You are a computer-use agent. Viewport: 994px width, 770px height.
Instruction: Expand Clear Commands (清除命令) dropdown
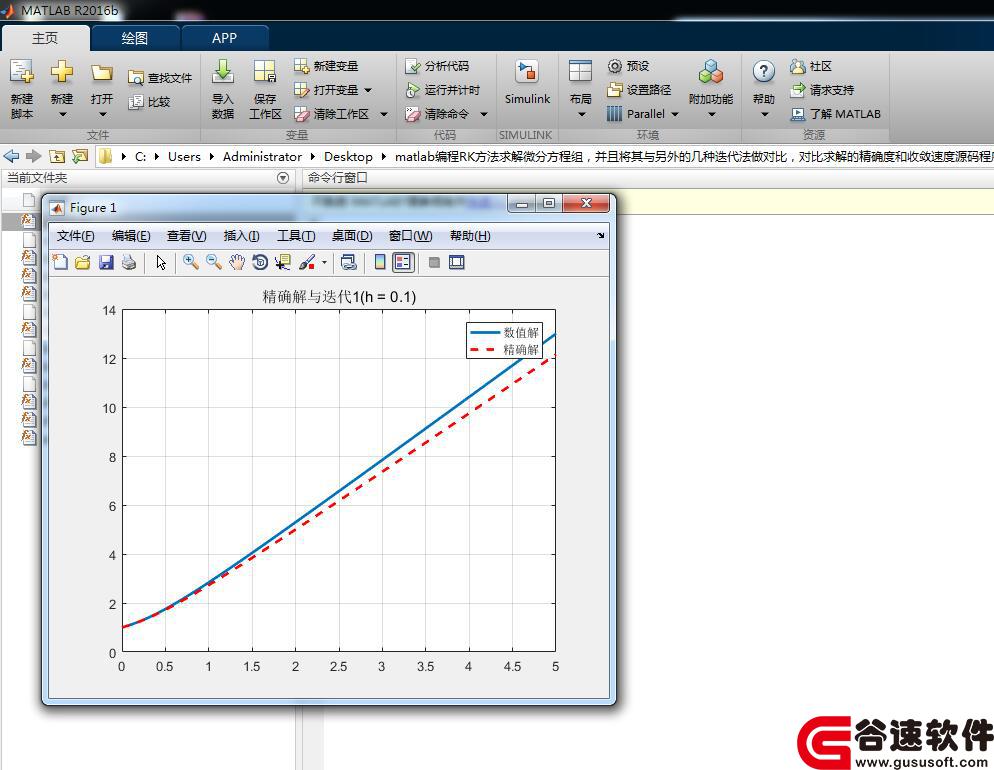(484, 114)
